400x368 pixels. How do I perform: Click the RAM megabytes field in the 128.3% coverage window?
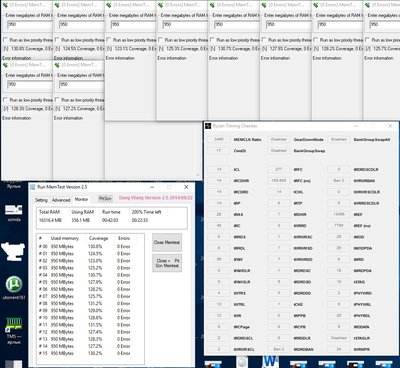click(29, 85)
